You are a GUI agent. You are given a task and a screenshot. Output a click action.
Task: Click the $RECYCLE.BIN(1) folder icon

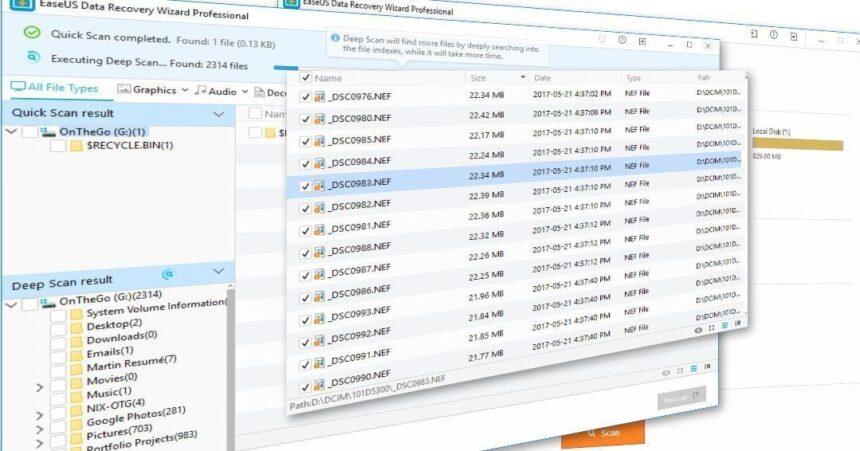tap(77, 146)
